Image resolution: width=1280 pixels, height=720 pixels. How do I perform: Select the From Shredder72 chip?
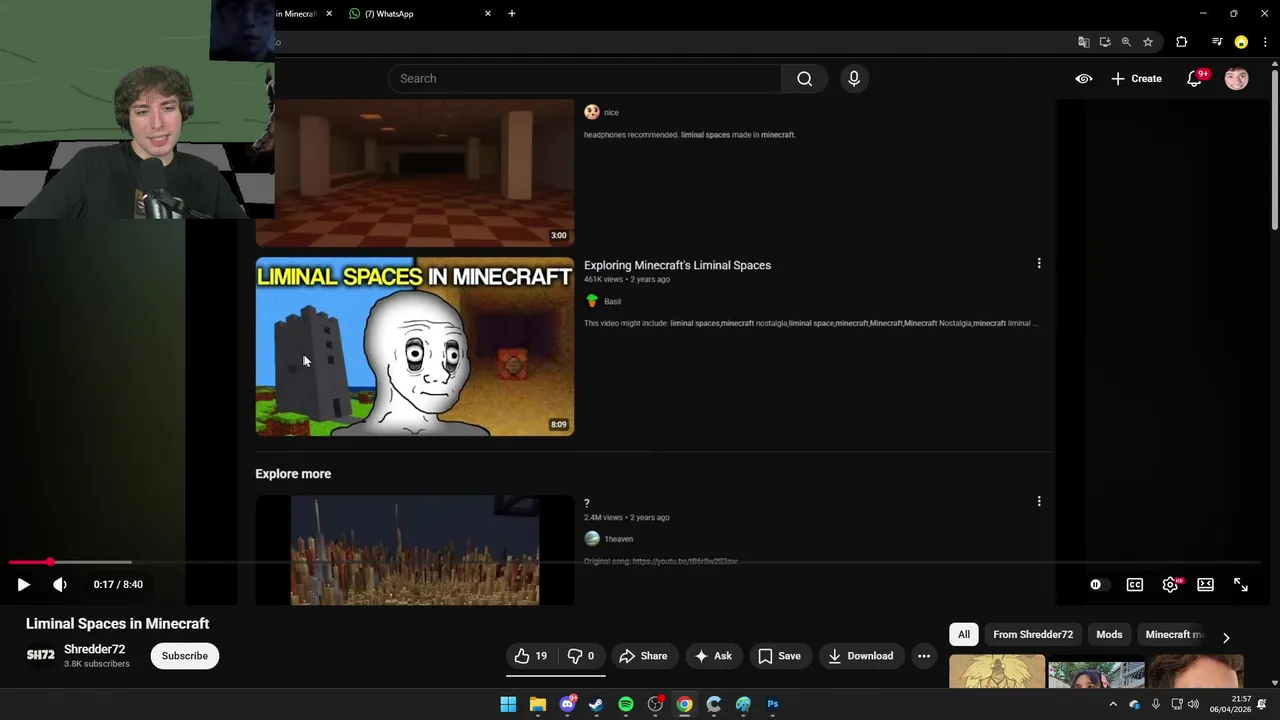click(x=1033, y=634)
